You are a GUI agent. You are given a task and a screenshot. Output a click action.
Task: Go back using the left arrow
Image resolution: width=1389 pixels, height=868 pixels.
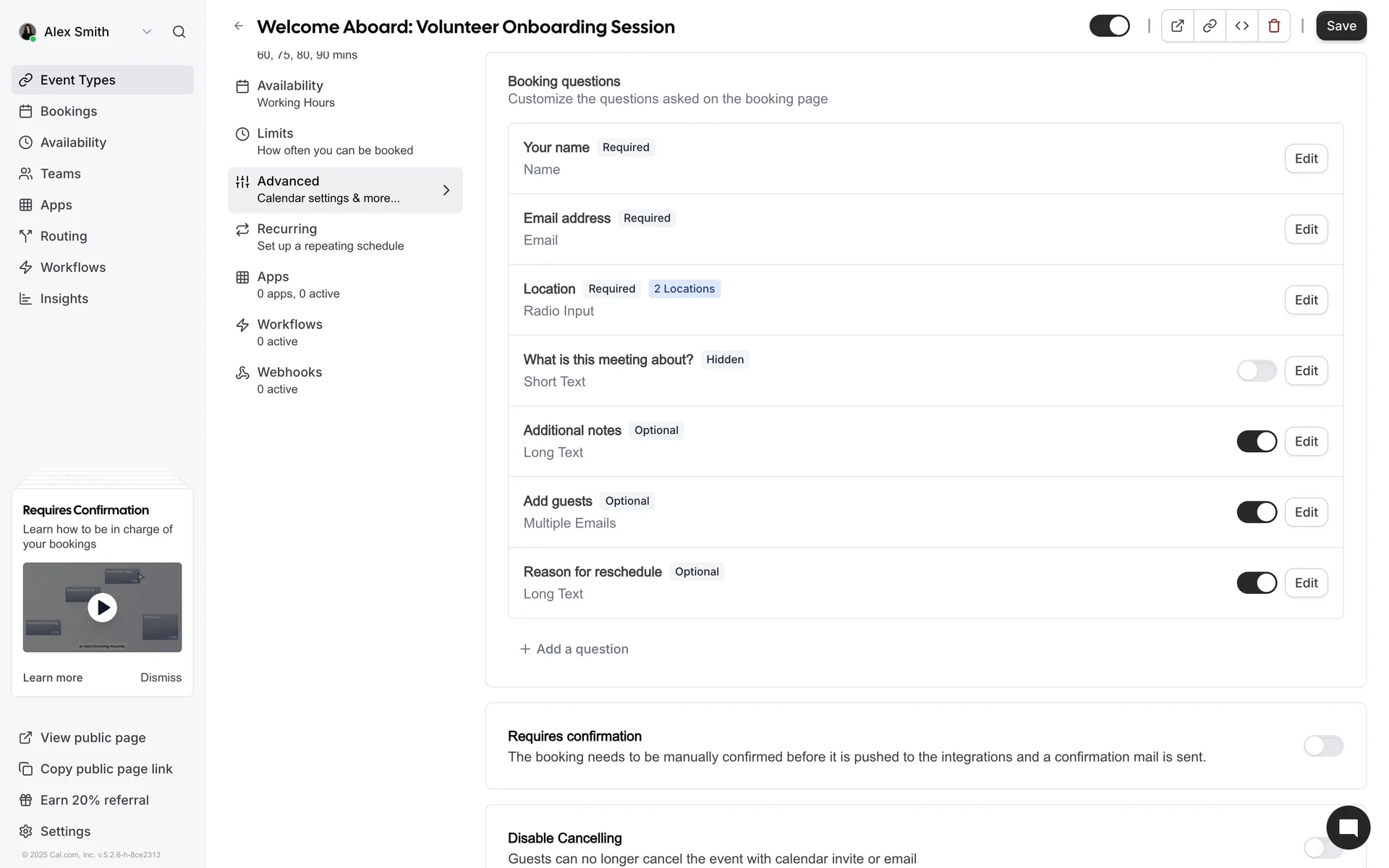click(x=239, y=26)
